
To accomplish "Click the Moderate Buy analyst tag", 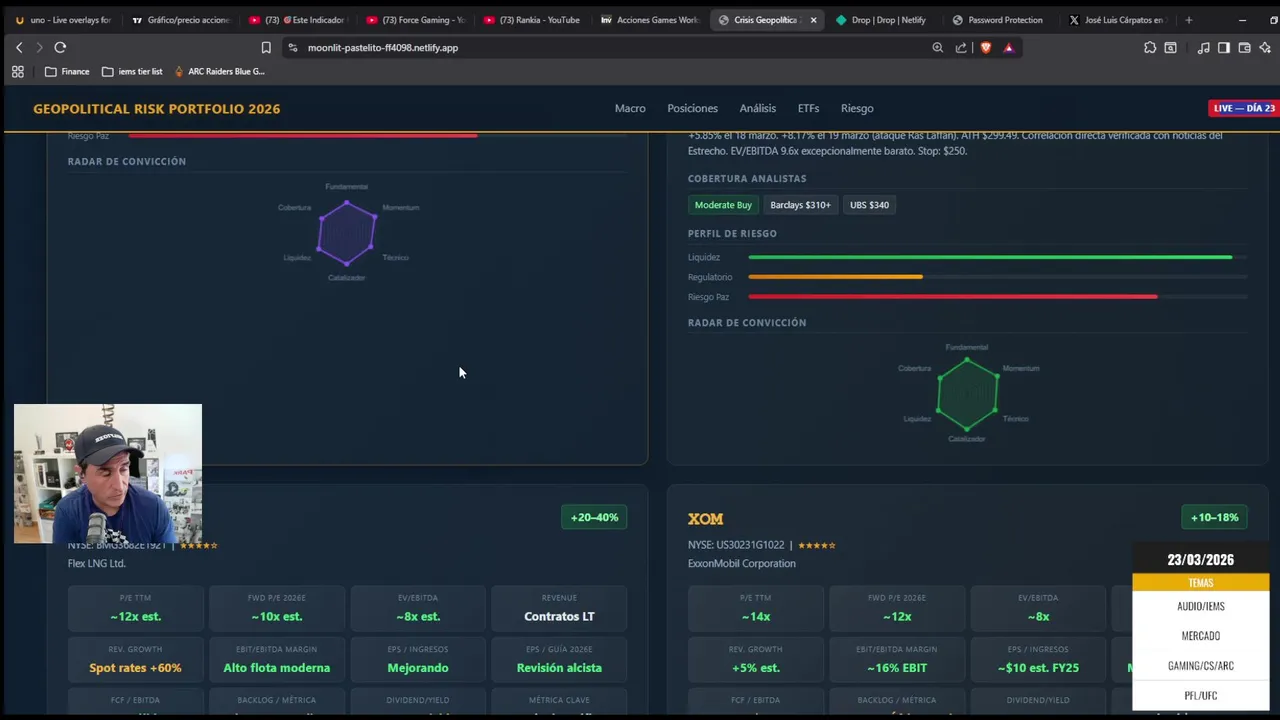I will tap(723, 205).
